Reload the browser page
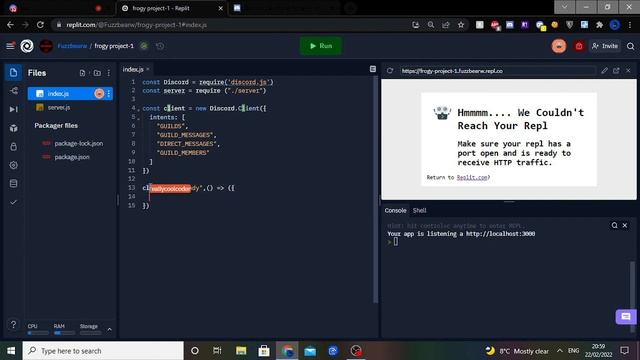Image resolution: width=640 pixels, height=360 pixels. (x=40, y=25)
